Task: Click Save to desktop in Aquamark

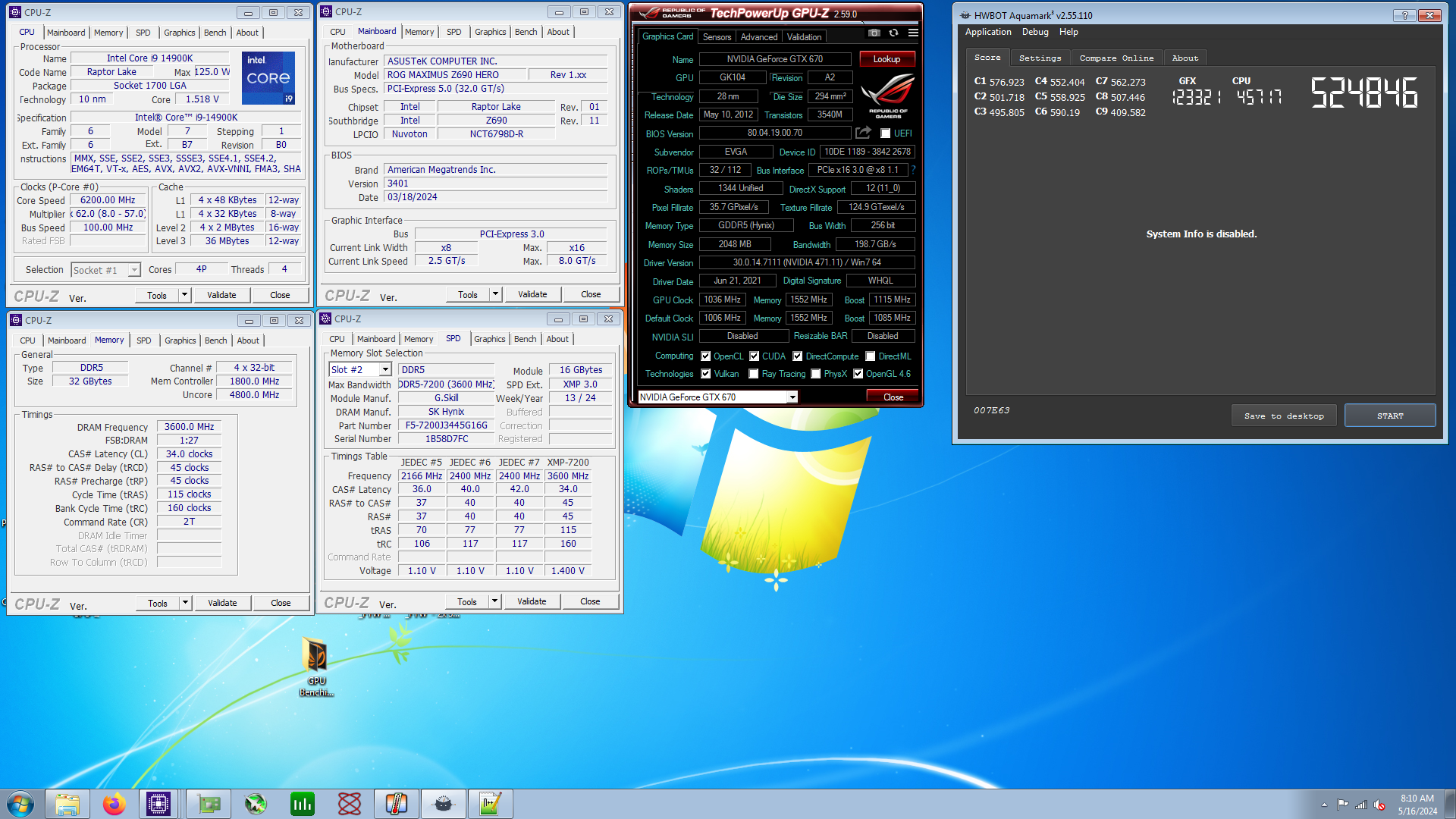Action: point(1284,416)
